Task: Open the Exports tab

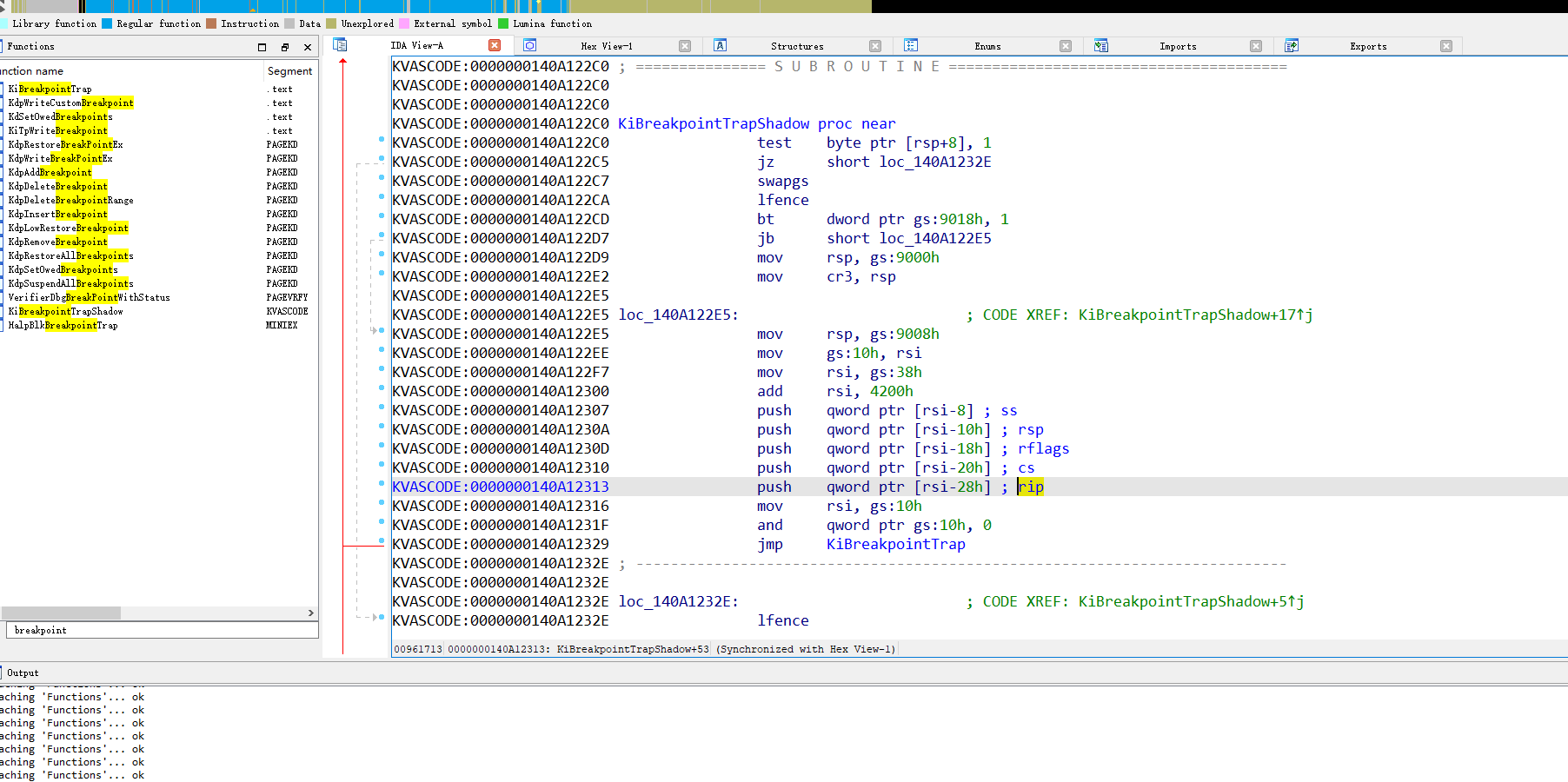Action: coord(1368,46)
